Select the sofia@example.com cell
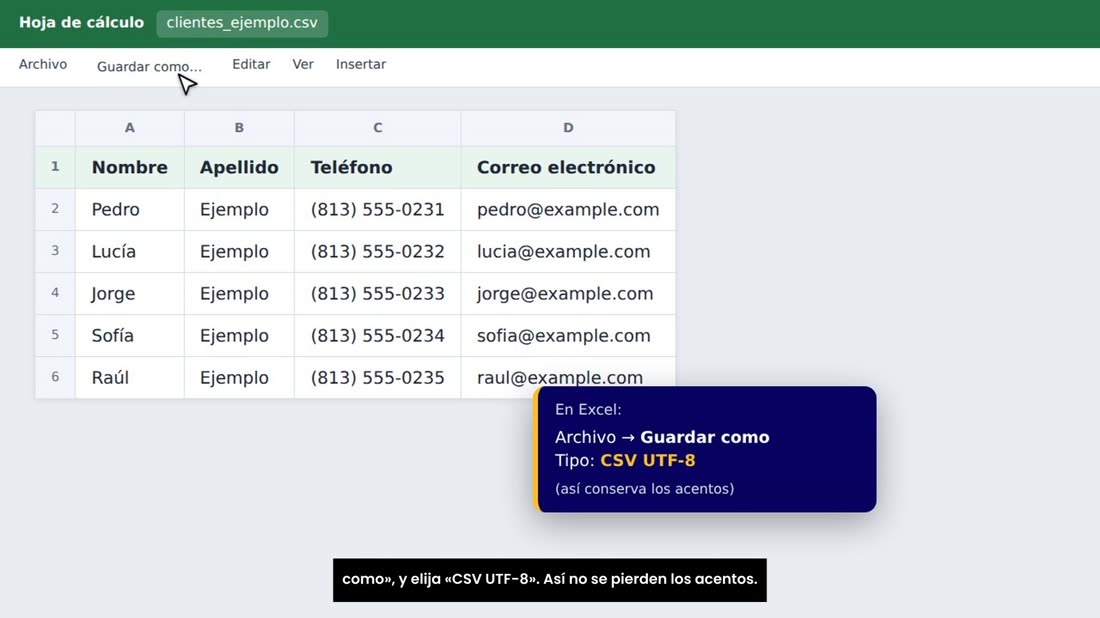Viewport: 1100px width, 618px height. tap(568, 335)
